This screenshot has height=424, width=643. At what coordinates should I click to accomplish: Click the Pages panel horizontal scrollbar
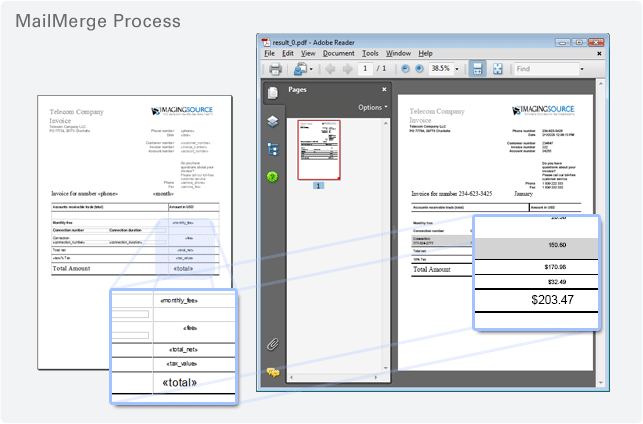333,377
